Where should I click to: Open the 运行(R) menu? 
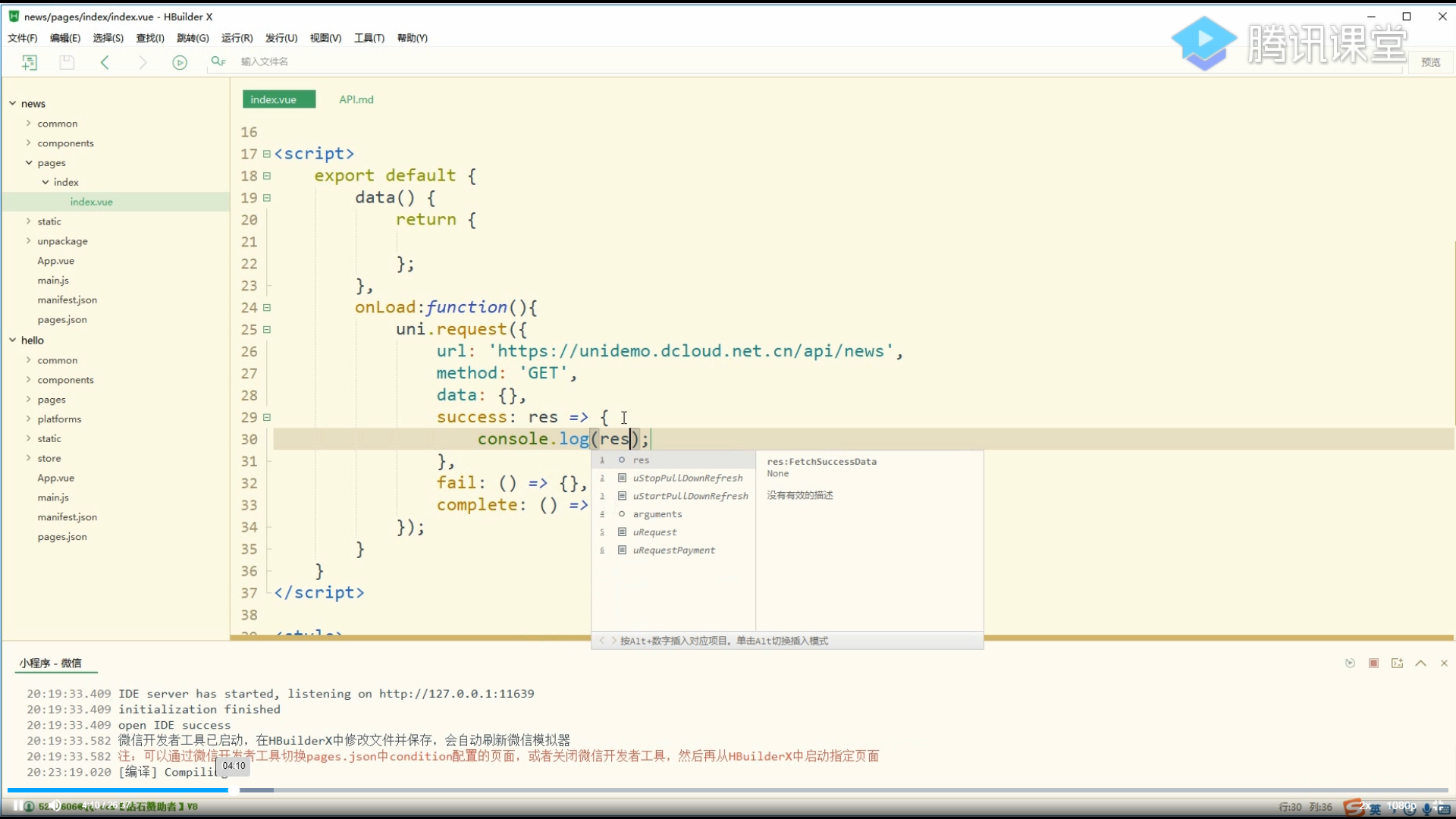pos(237,38)
